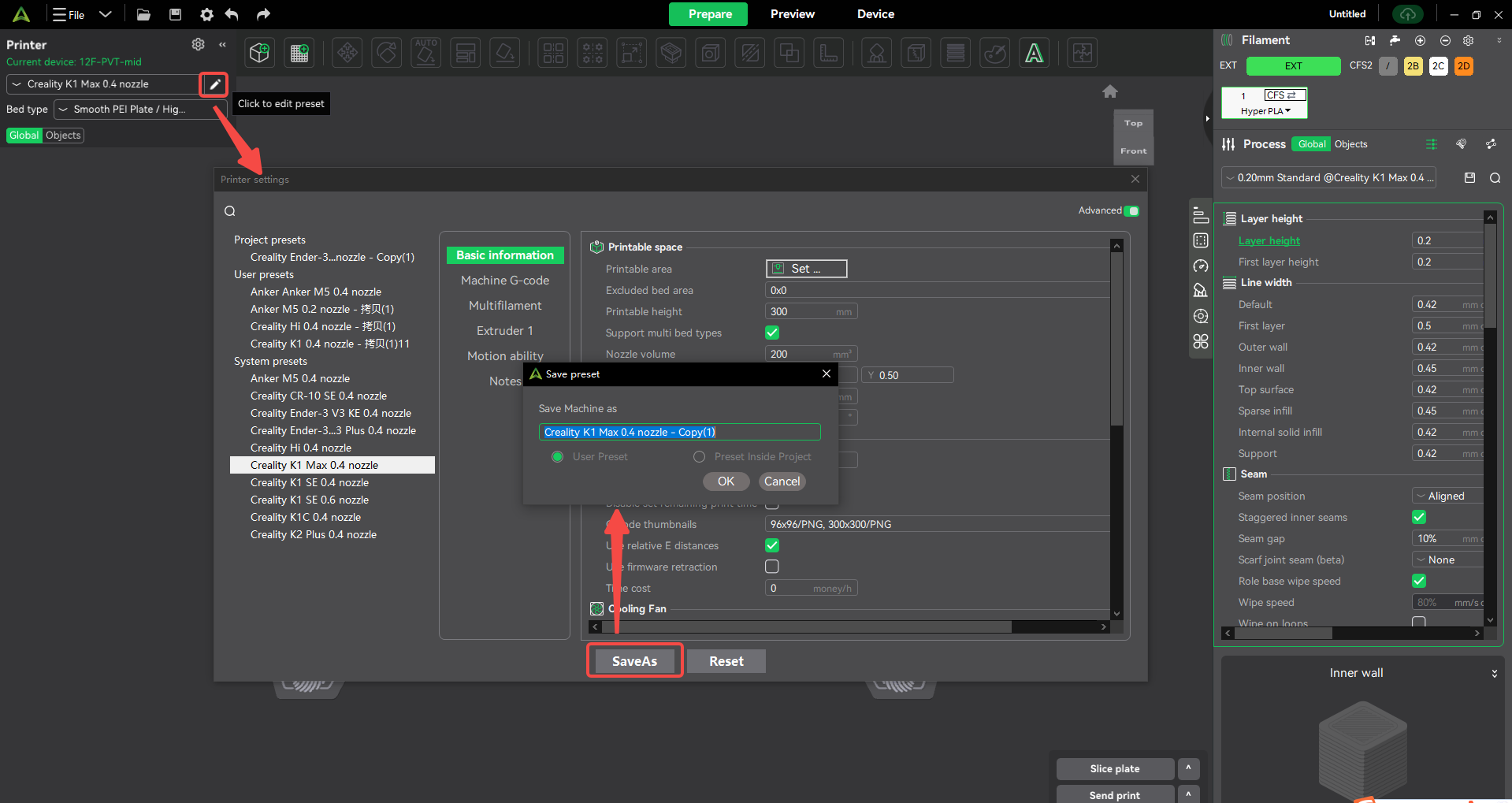Click the Lay on face icon
This screenshot has height=803, width=1512.
coord(505,53)
